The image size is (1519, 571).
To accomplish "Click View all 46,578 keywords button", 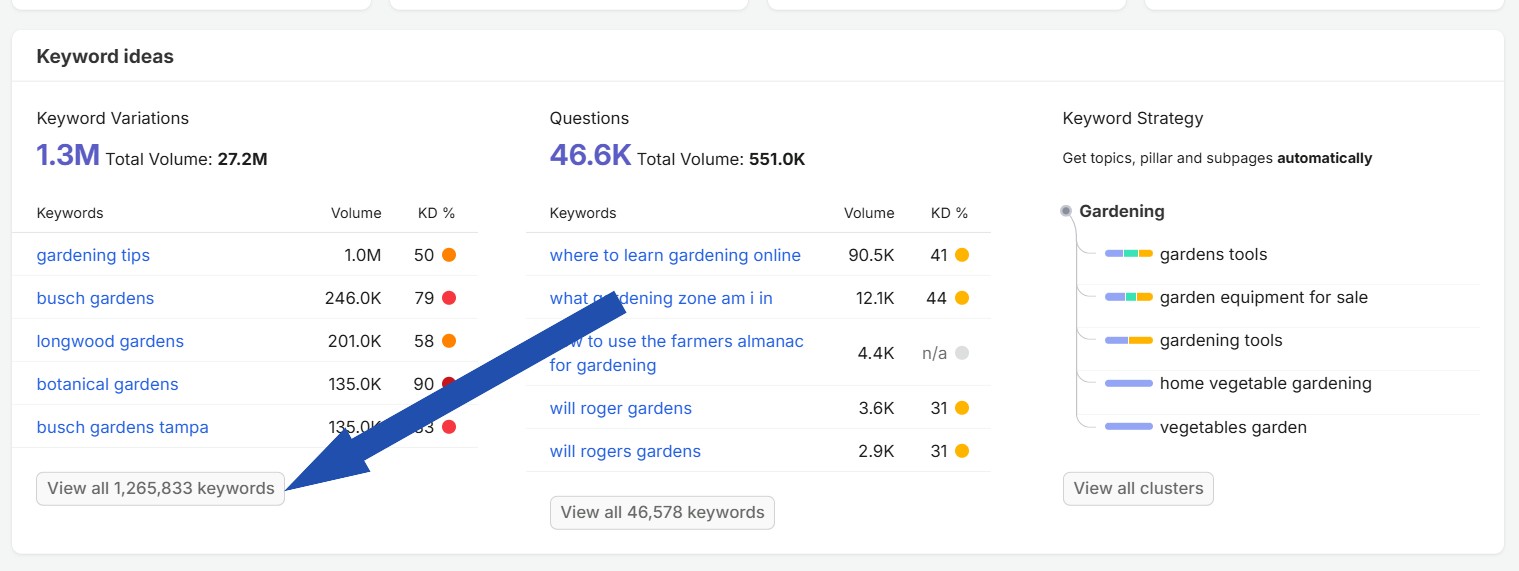I will (662, 512).
